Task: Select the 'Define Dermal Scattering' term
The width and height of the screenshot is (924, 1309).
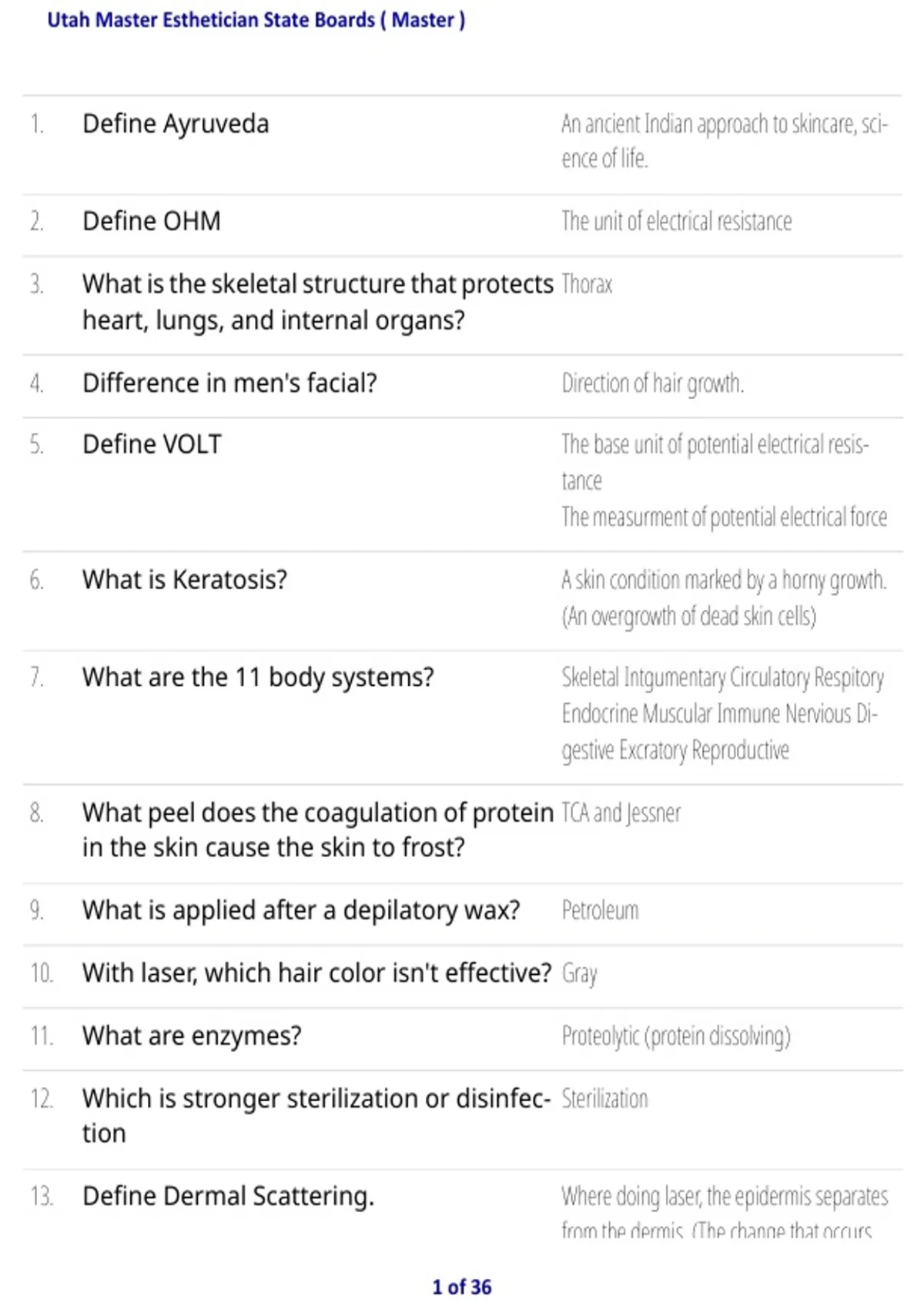Action: pos(228,1197)
